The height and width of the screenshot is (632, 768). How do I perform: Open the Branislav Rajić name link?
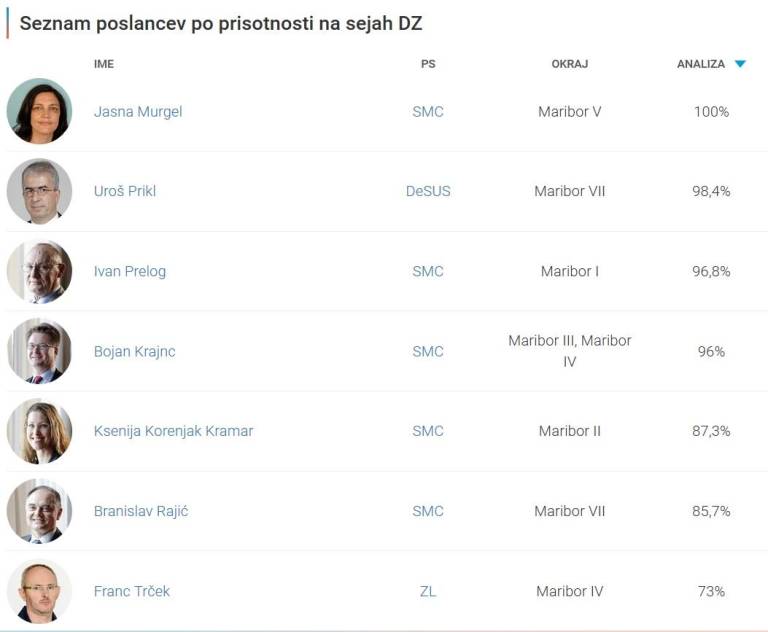(141, 511)
